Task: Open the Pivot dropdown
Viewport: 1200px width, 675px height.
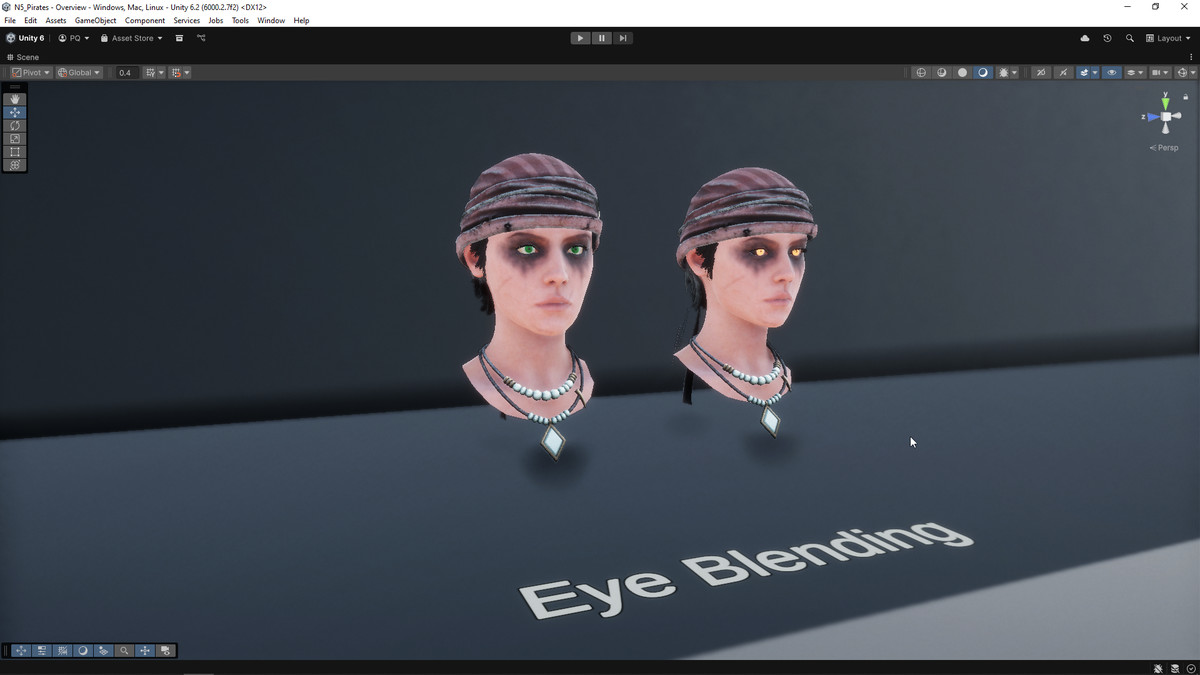Action: click(31, 72)
